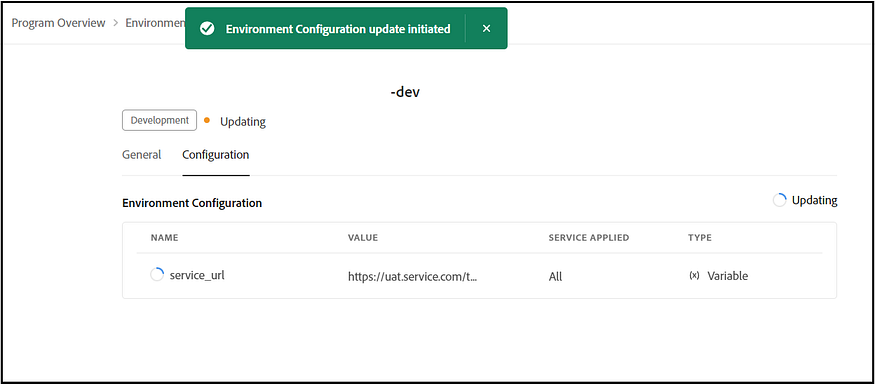
Task: Click the SERVICE APPLIED column header
Action: tap(589, 238)
